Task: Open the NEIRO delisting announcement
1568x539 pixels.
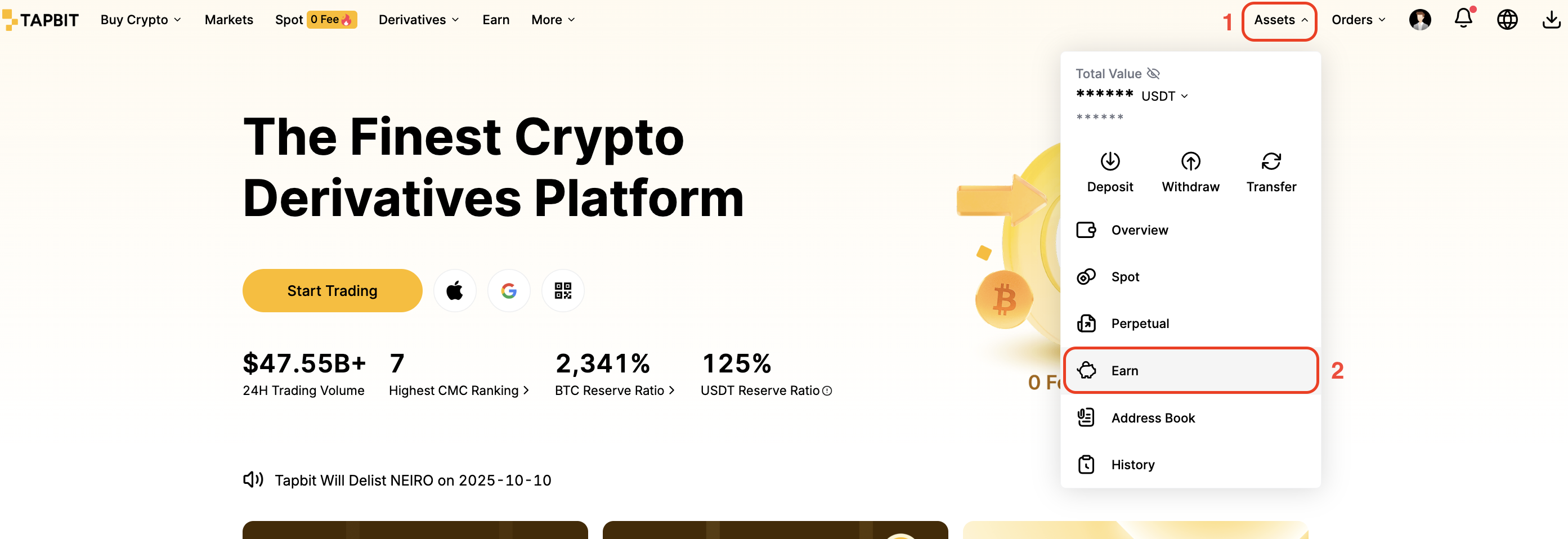Action: click(413, 480)
